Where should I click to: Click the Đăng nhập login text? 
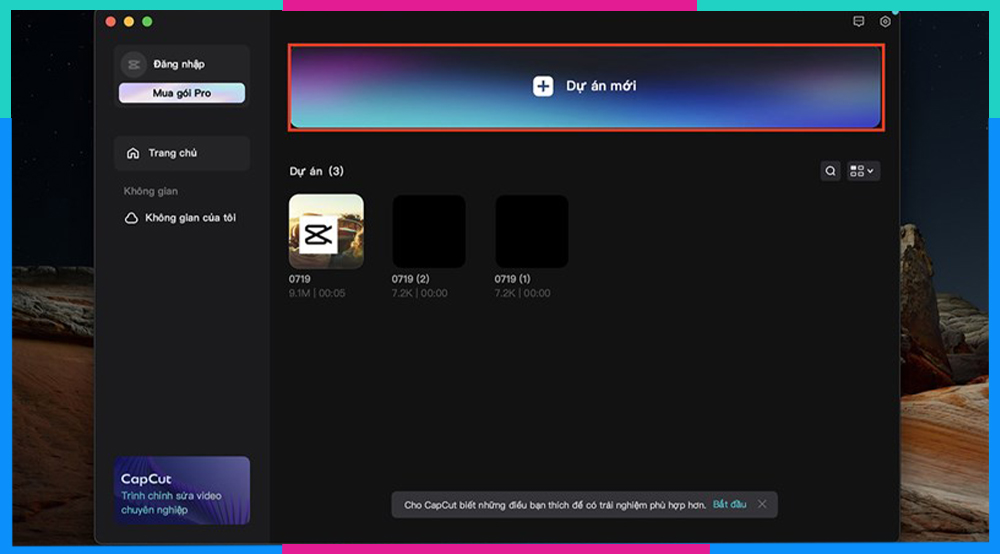pos(179,64)
